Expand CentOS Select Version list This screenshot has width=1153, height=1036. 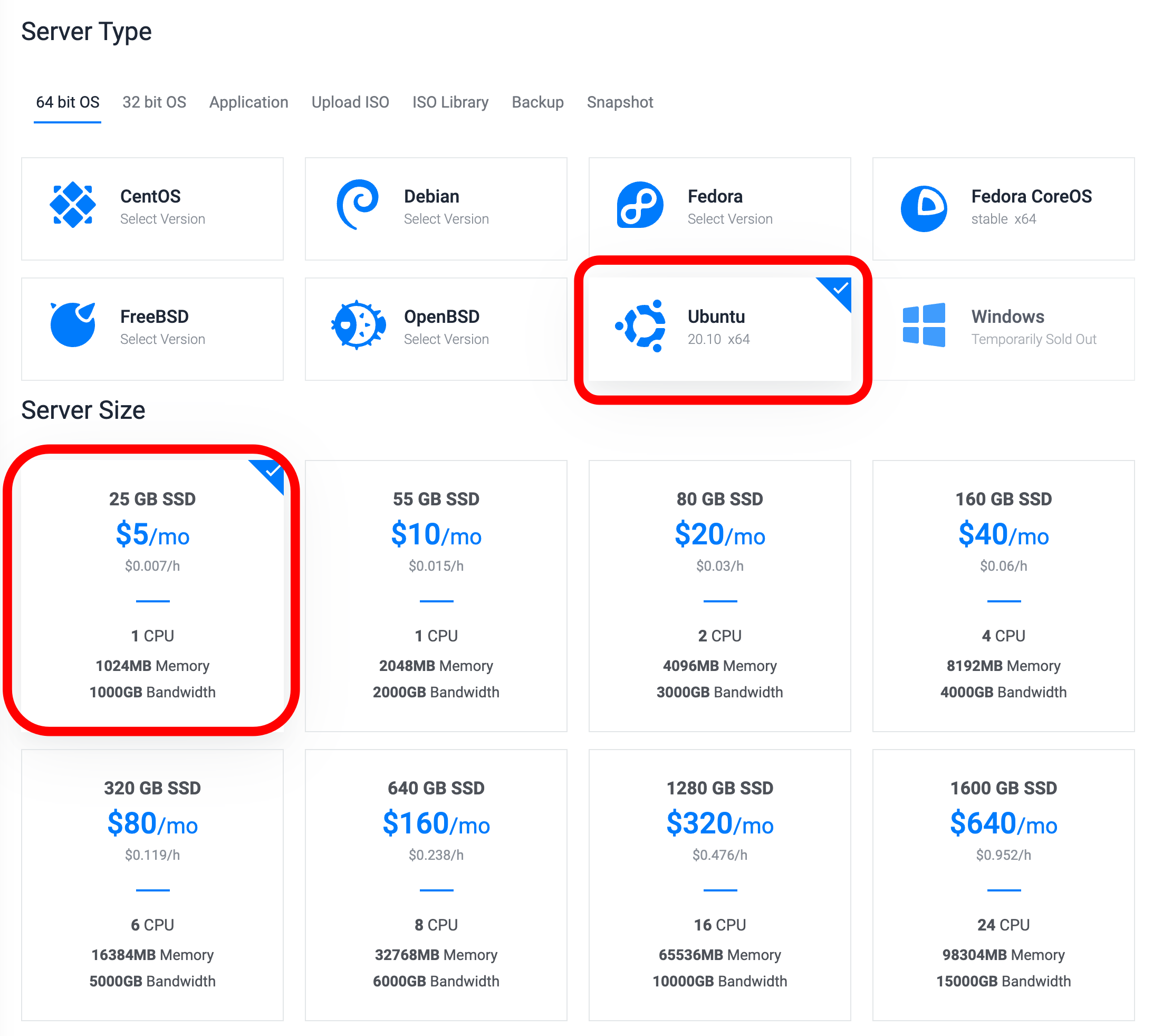coord(162,219)
